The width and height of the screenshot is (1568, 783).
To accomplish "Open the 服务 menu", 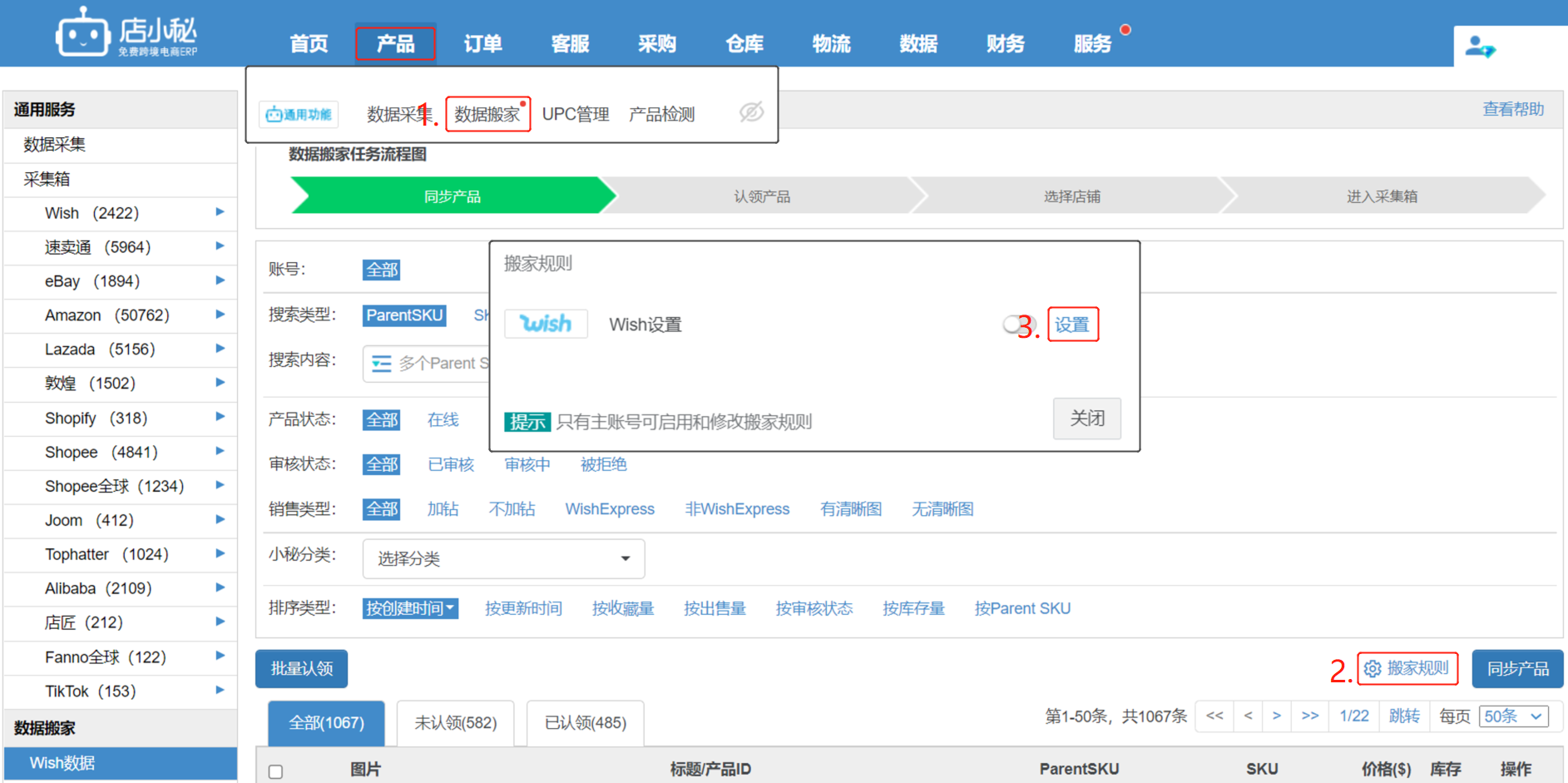I will [1092, 43].
